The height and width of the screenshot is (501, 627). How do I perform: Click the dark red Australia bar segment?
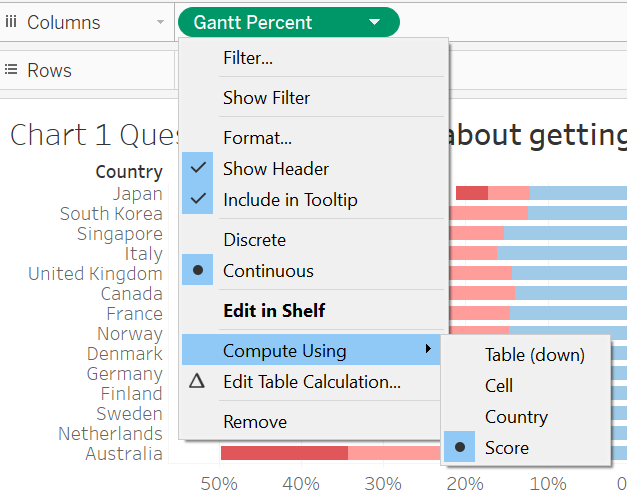(284, 453)
